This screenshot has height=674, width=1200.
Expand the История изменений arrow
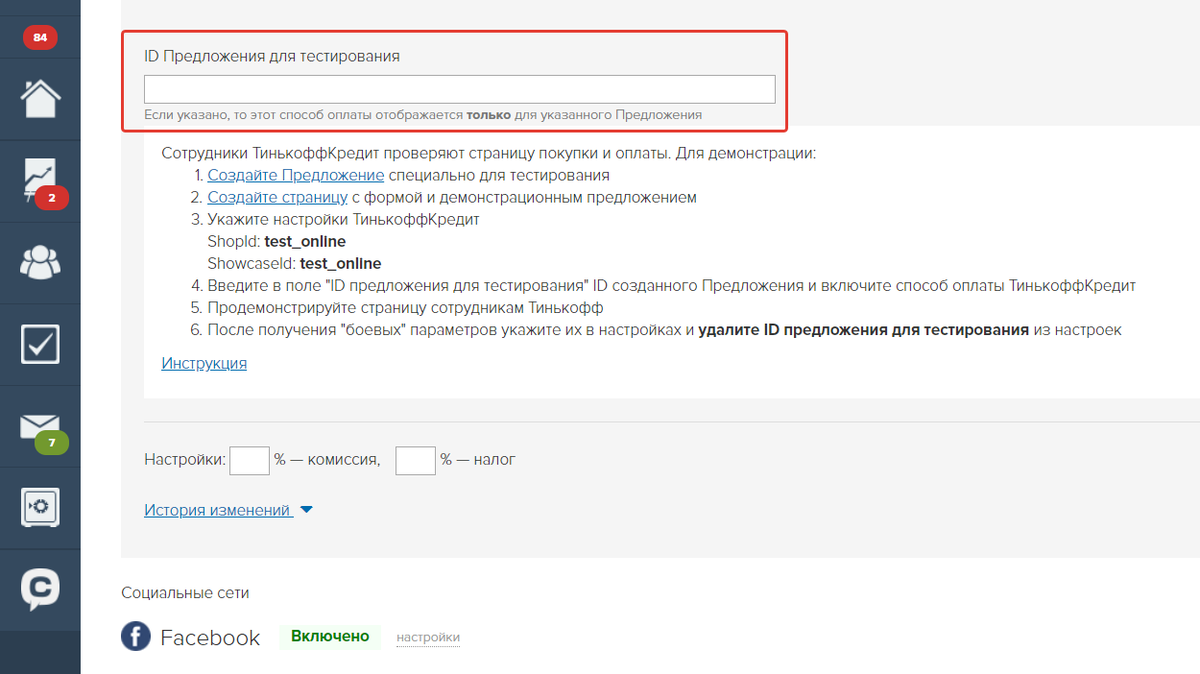tap(306, 510)
